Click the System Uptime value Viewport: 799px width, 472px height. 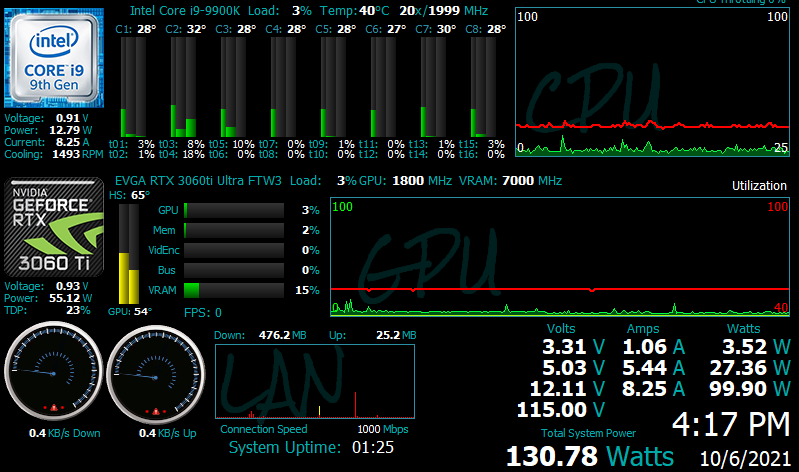pos(374,446)
